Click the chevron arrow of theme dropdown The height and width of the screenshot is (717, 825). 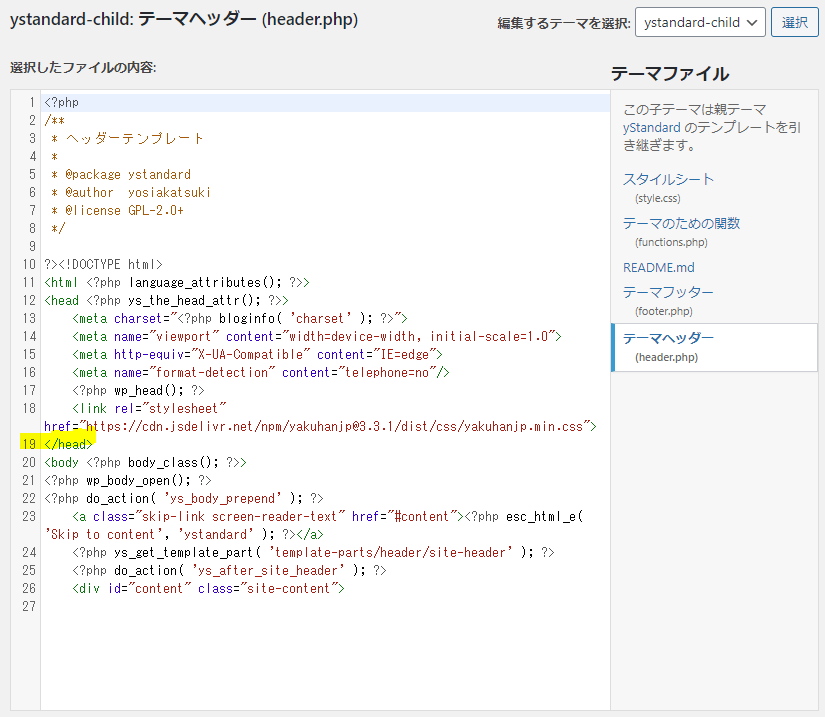752,23
